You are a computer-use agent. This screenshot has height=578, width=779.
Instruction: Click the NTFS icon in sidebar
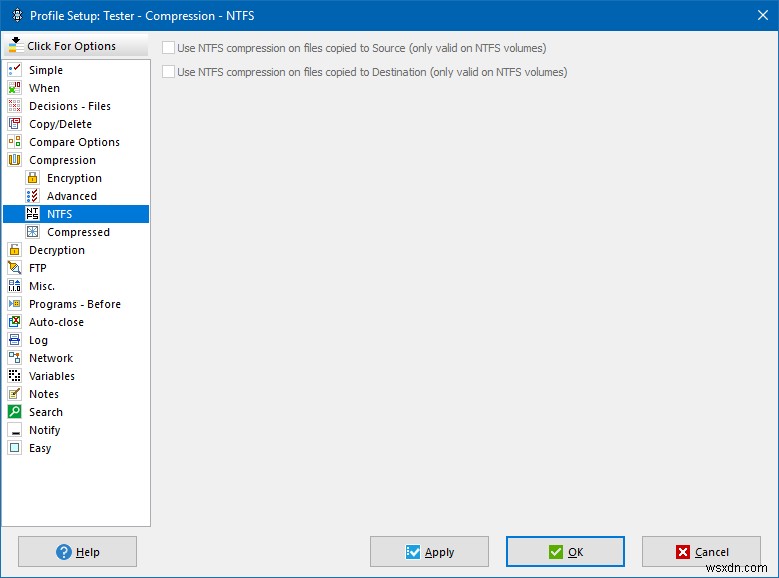click(x=32, y=214)
